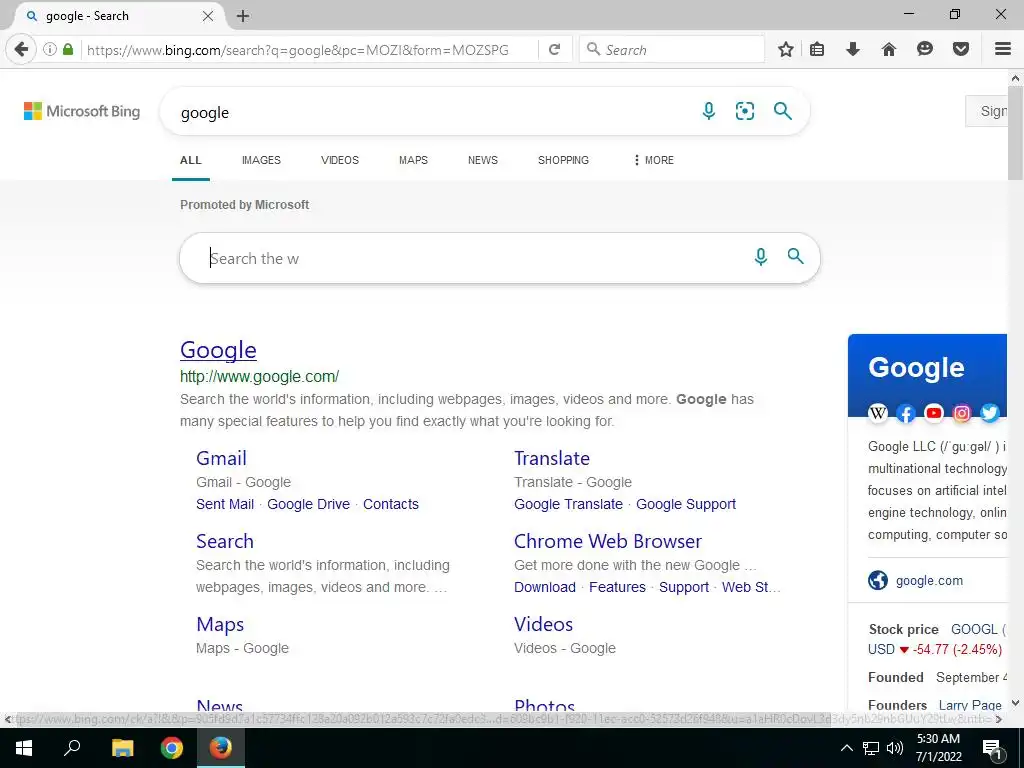Open the Hello chat smiley icon
The height and width of the screenshot is (768, 1024).
tap(925, 49)
